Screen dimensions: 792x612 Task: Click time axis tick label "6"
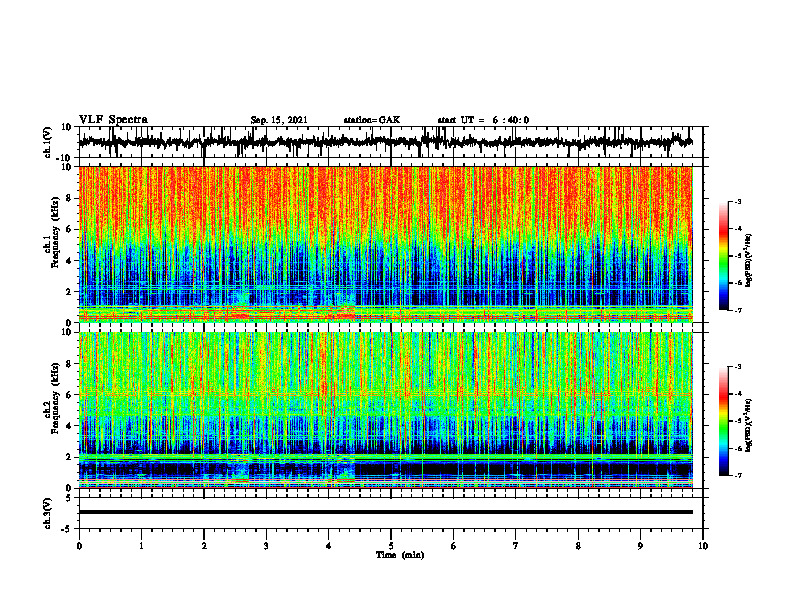(454, 546)
